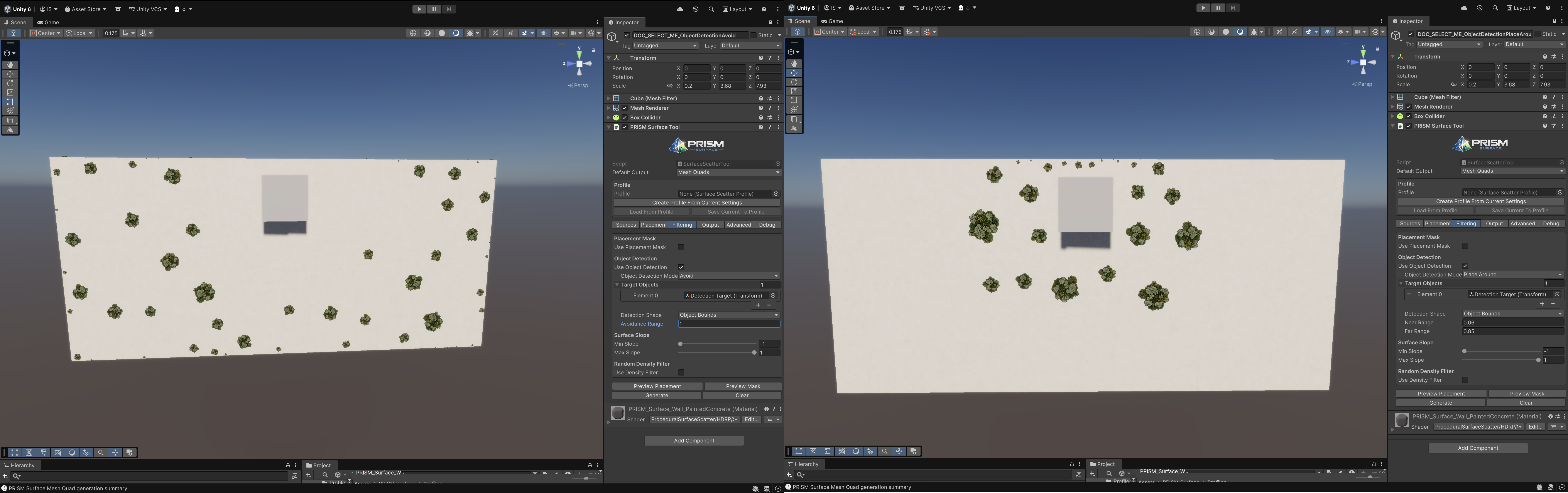The height and width of the screenshot is (493, 1568).
Task: Toggle Use Density Filter in left Inspector
Action: pyautogui.click(x=681, y=373)
